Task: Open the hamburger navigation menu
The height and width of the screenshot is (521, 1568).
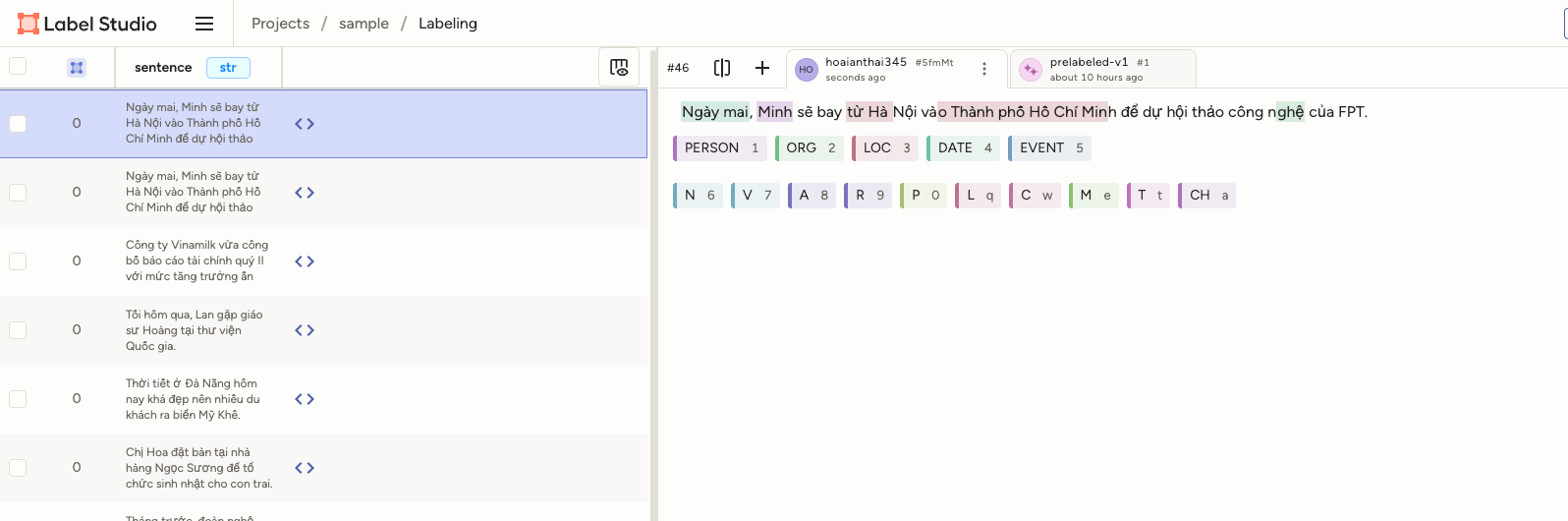Action: (x=204, y=24)
